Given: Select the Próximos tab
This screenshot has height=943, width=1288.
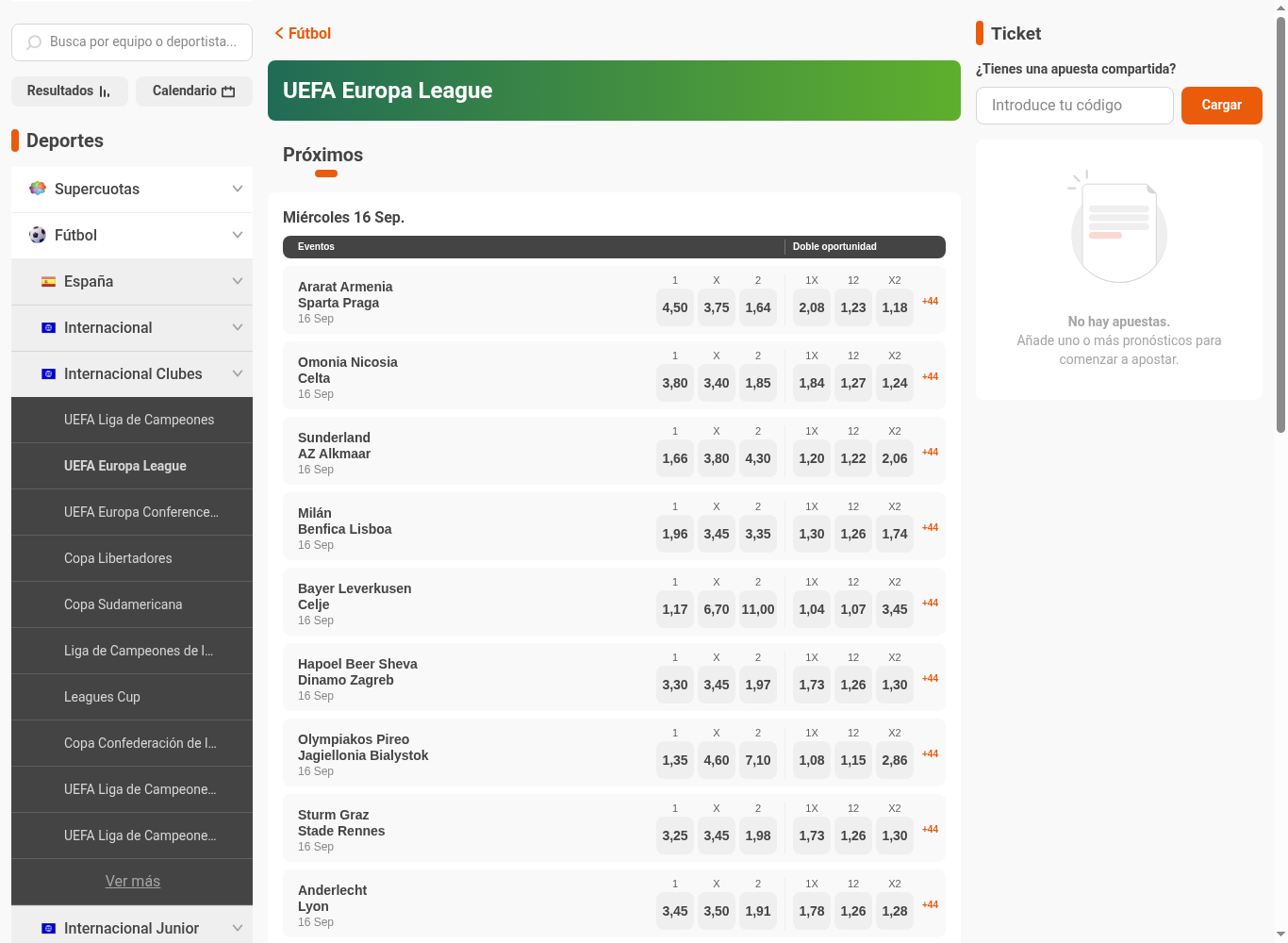Looking at the screenshot, I should pyautogui.click(x=323, y=156).
